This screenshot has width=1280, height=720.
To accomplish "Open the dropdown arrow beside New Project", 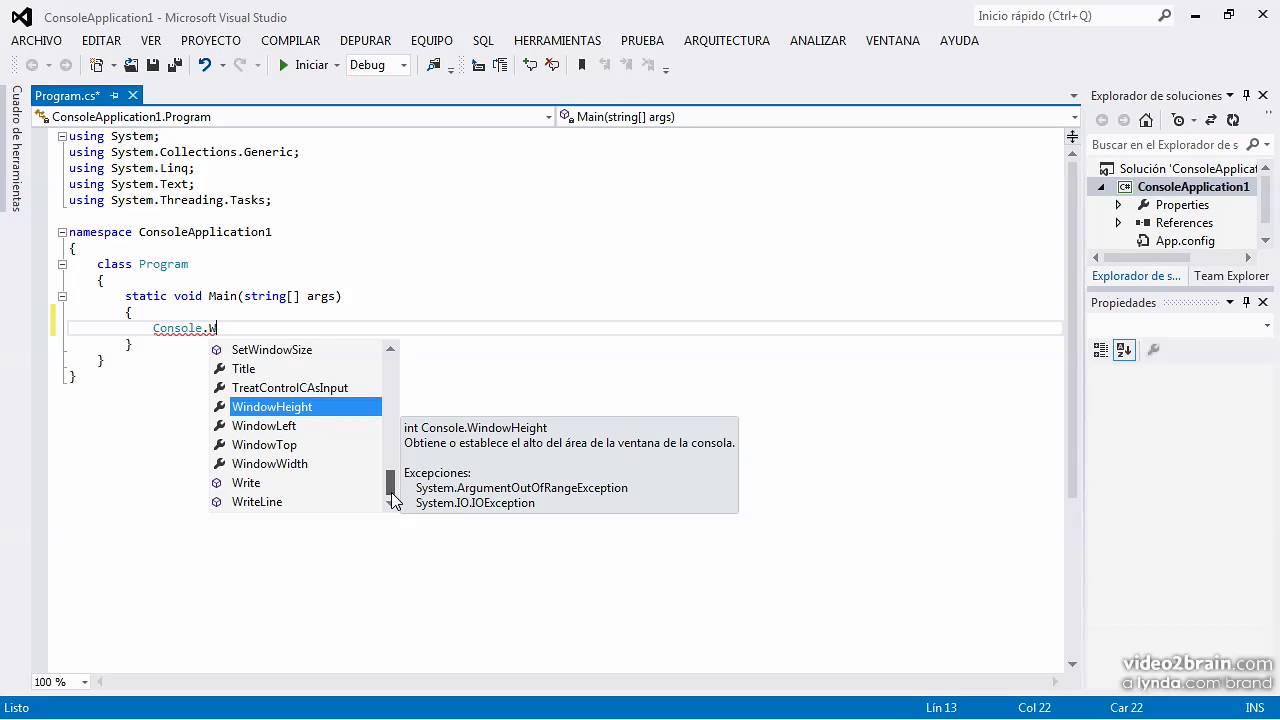I will [113, 65].
